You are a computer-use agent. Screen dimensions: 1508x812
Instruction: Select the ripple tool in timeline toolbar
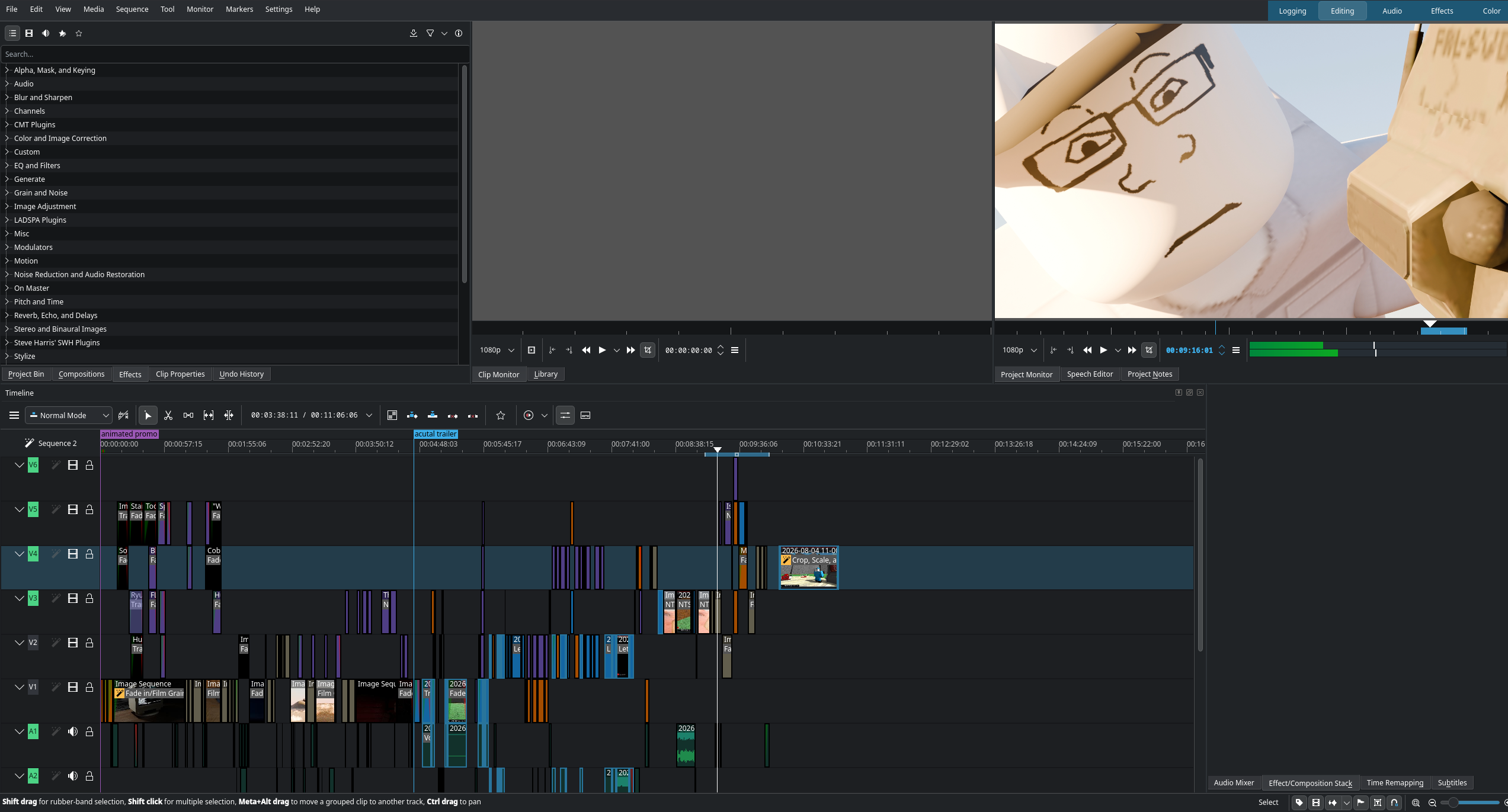229,416
